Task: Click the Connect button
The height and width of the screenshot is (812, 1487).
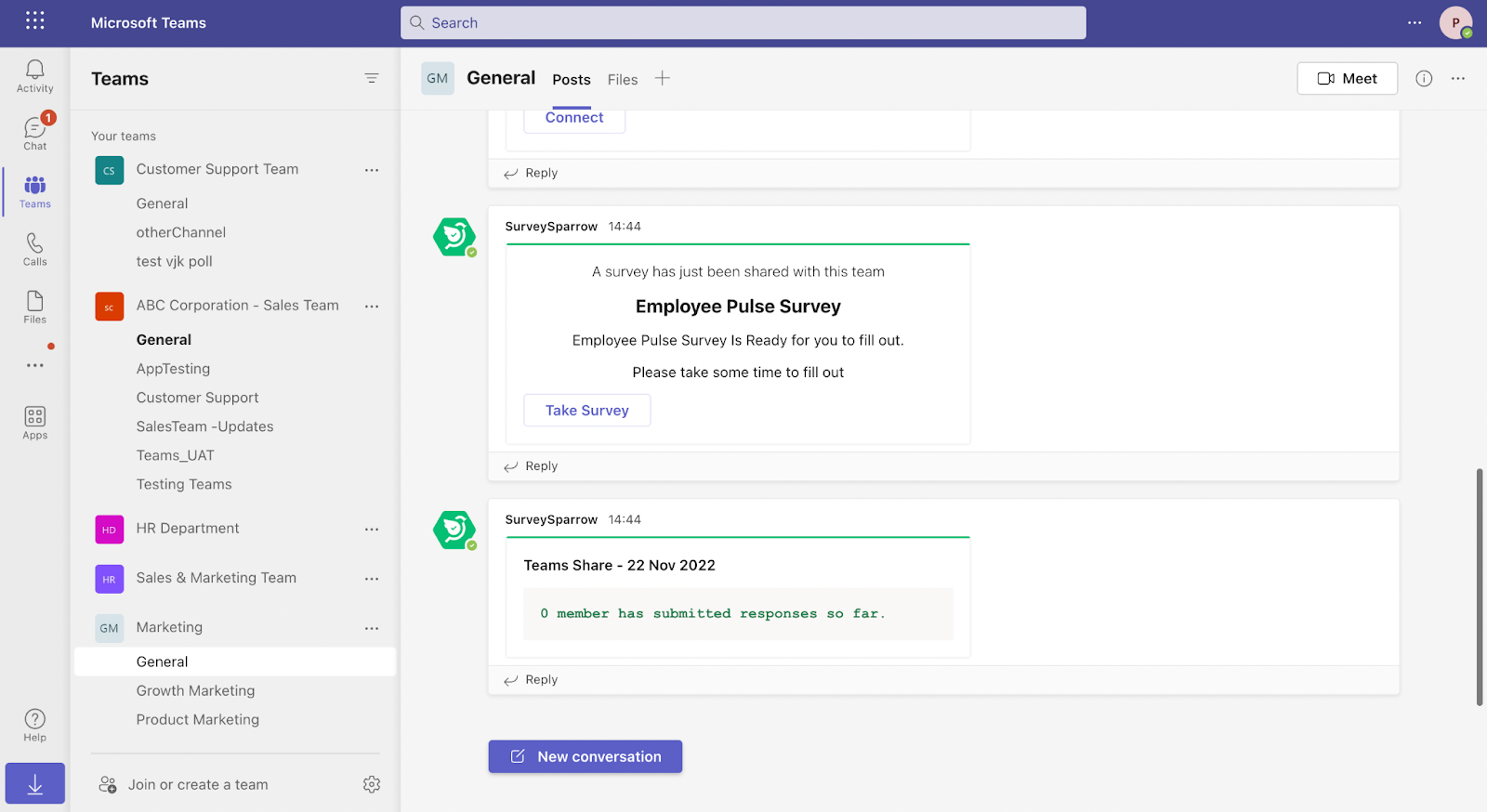Action: [574, 119]
